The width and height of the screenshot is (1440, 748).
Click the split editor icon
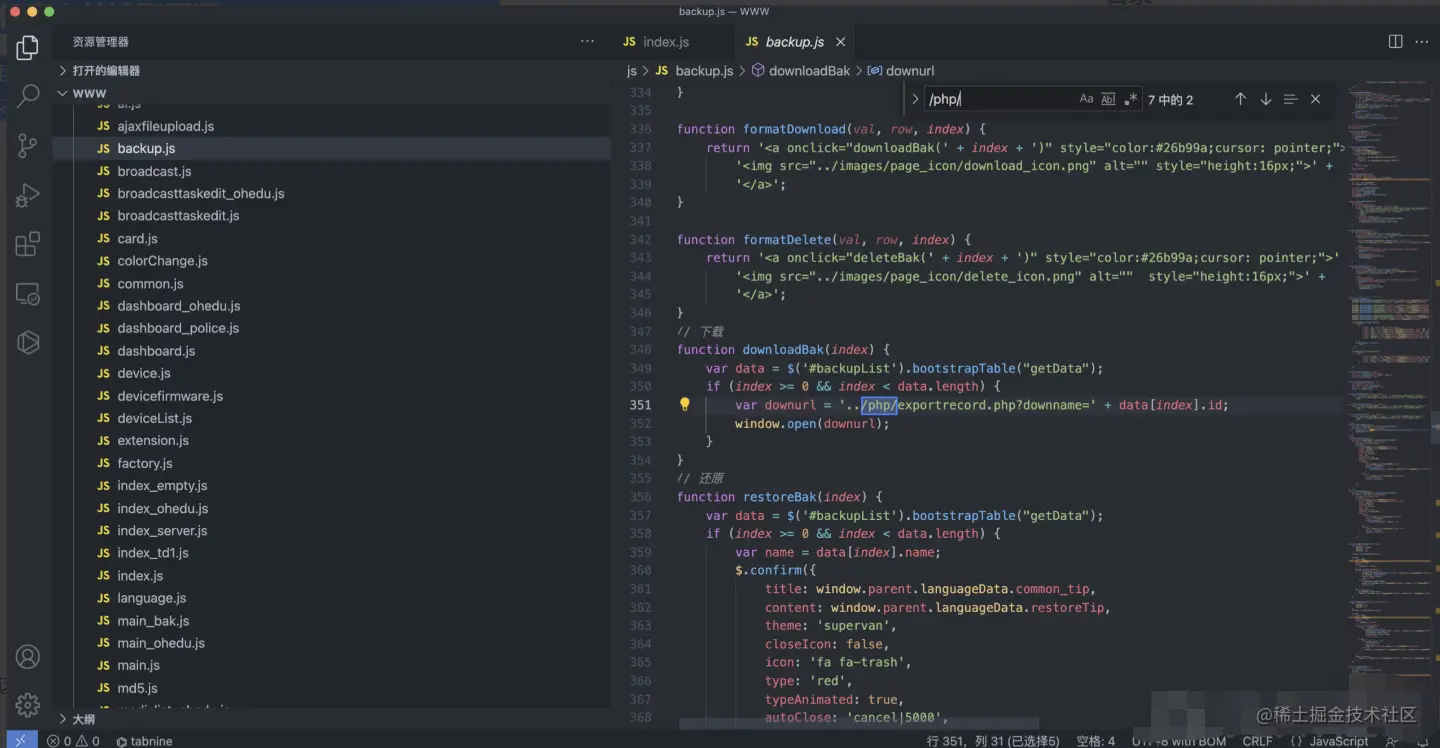1395,42
